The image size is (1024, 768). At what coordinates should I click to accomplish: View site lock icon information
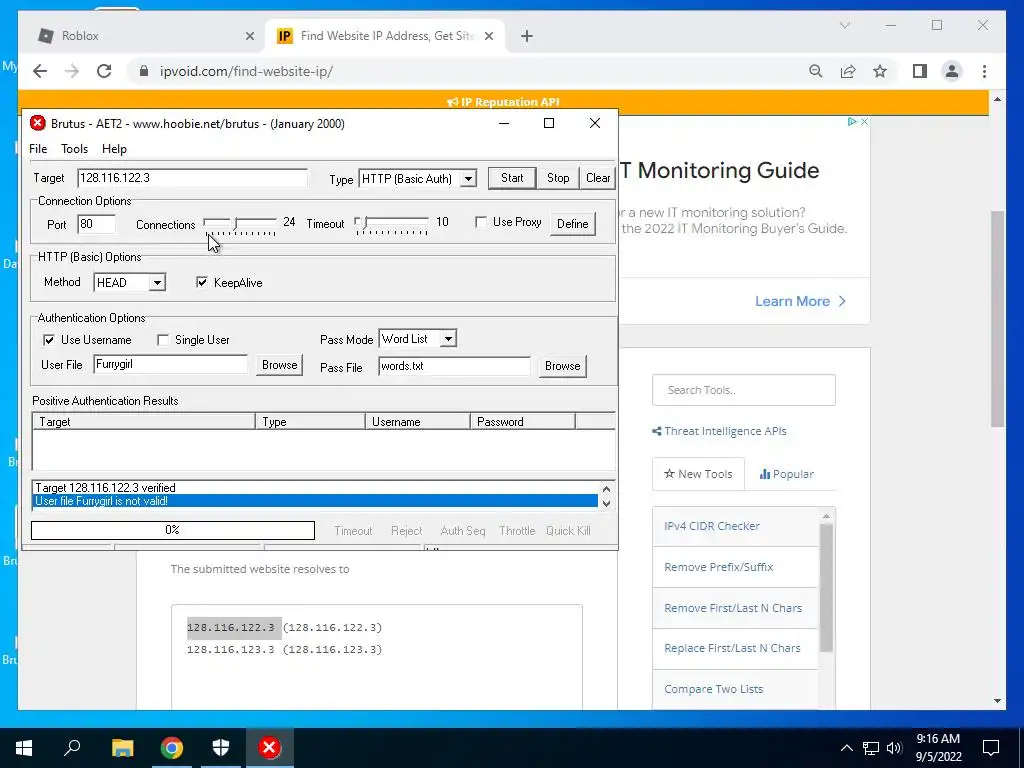click(144, 71)
